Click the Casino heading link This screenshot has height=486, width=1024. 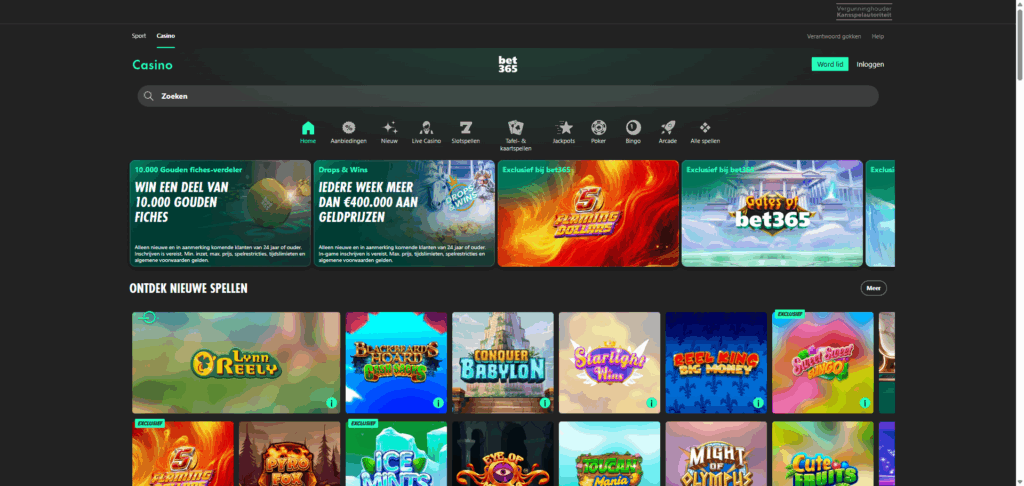[152, 65]
